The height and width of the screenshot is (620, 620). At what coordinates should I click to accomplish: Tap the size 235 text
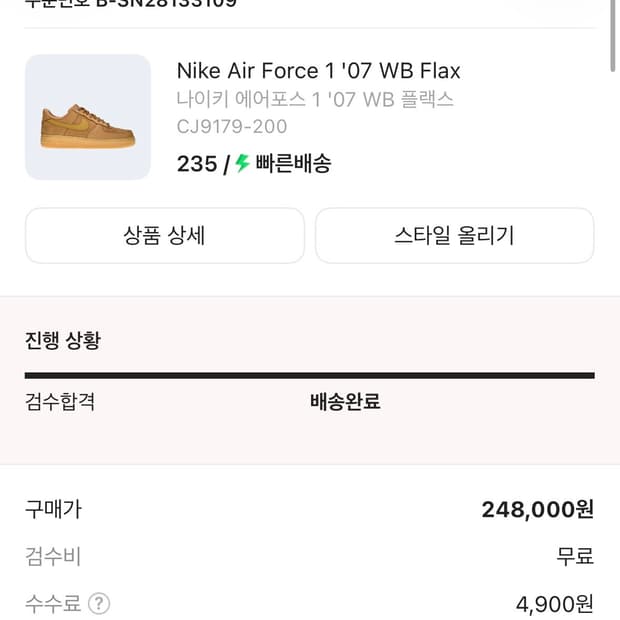click(x=196, y=164)
